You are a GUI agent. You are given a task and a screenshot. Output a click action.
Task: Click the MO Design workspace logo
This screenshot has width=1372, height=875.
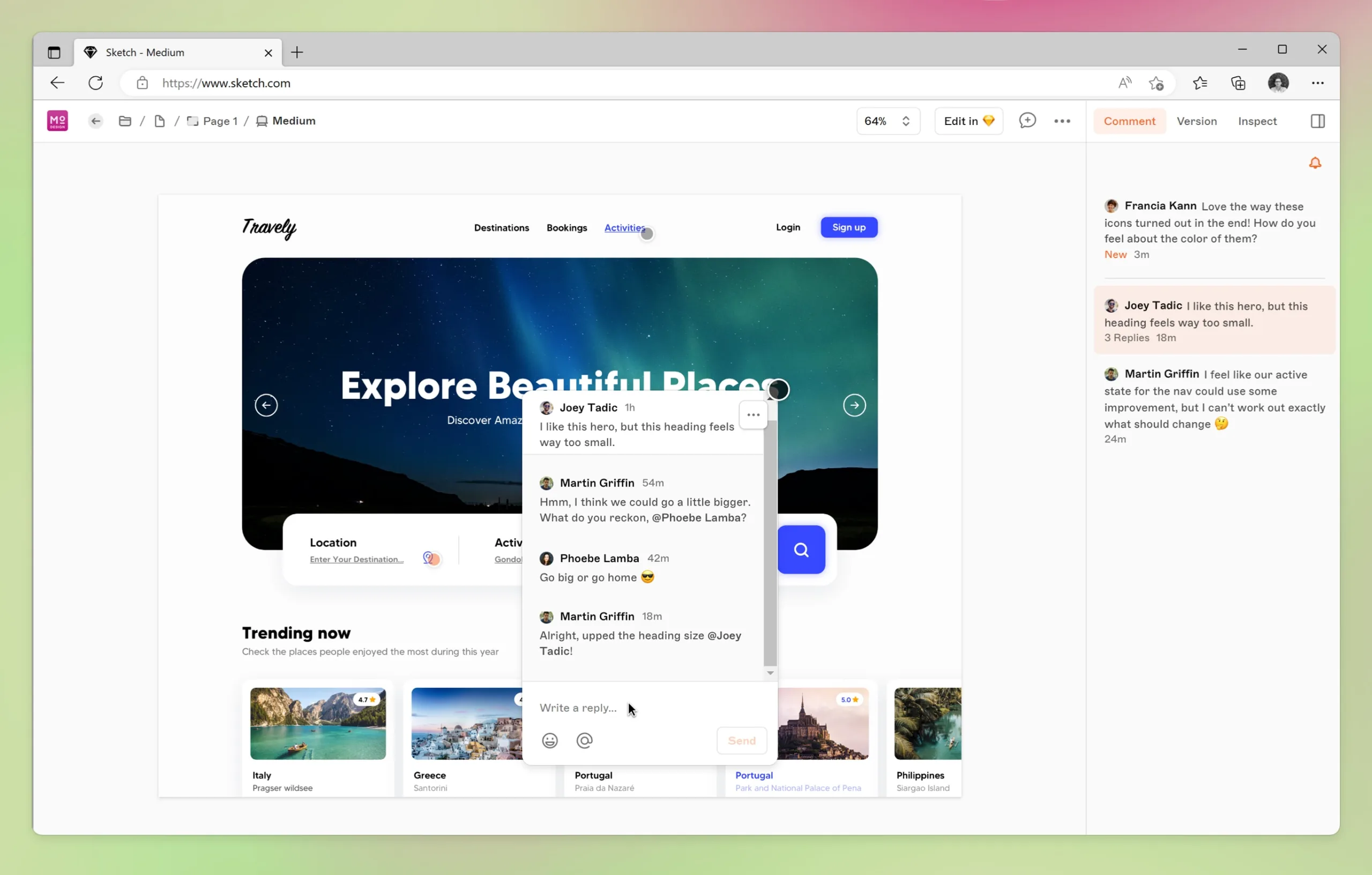[57, 121]
